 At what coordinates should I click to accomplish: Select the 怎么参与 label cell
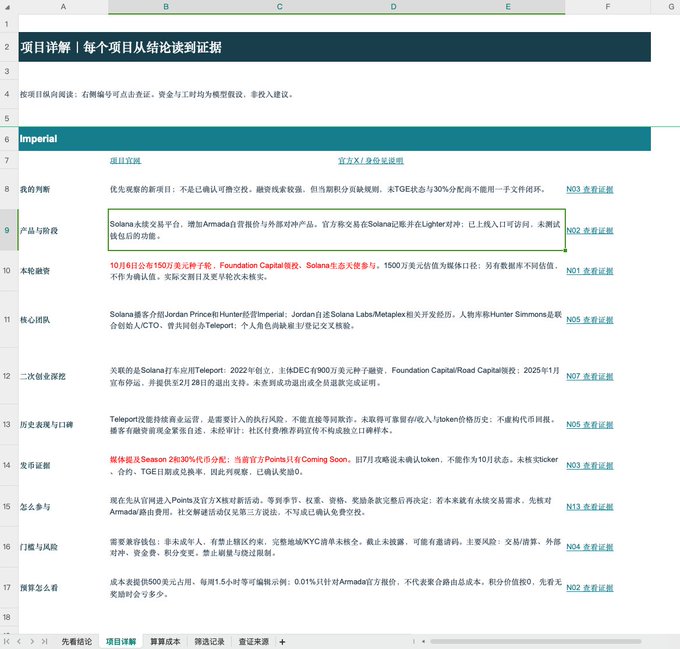pyautogui.click(x=63, y=507)
